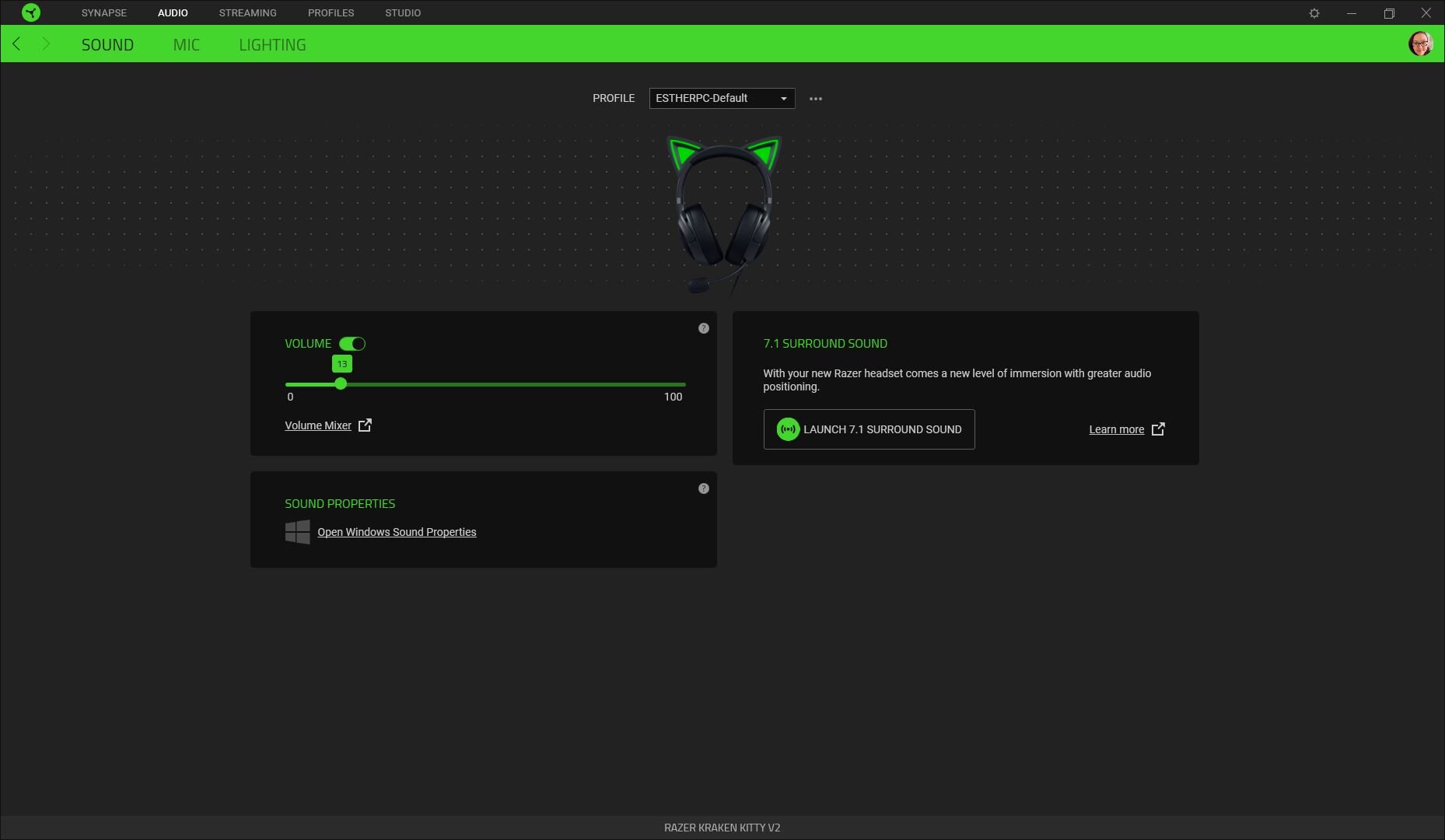This screenshot has width=1445, height=840.
Task: Go back with the left arrow
Action: click(x=17, y=44)
